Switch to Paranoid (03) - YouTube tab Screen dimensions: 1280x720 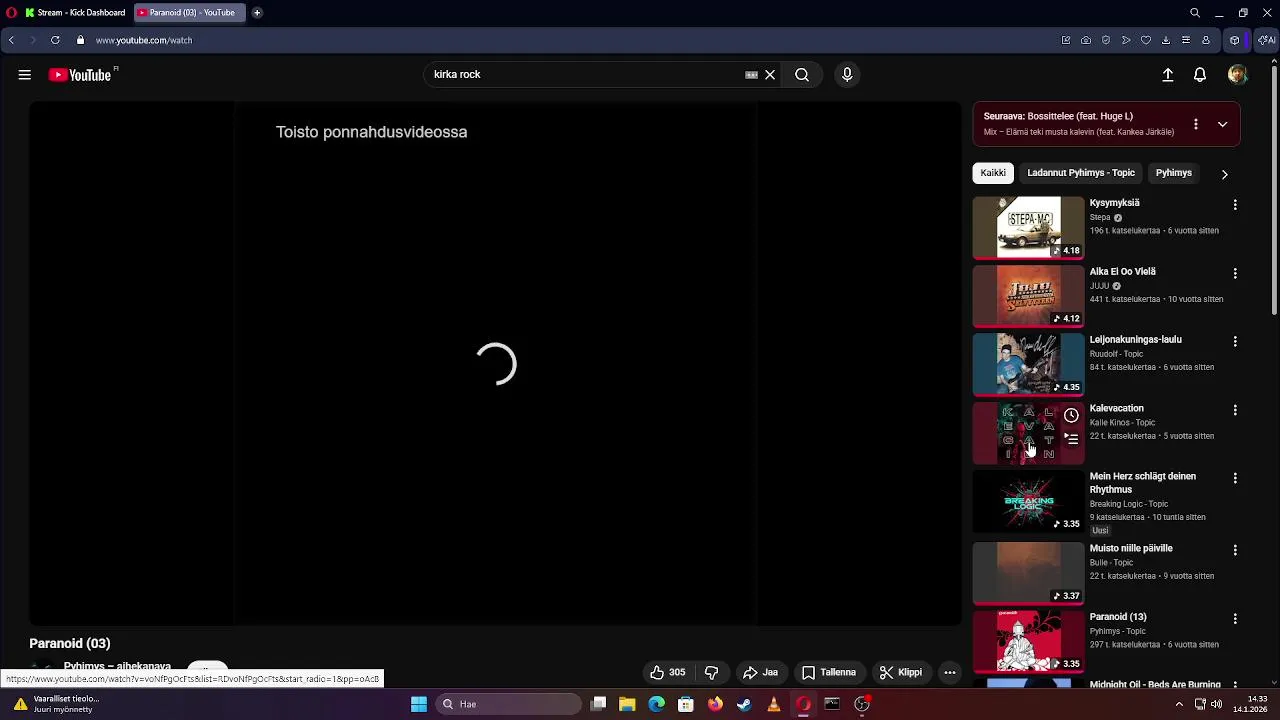(190, 13)
